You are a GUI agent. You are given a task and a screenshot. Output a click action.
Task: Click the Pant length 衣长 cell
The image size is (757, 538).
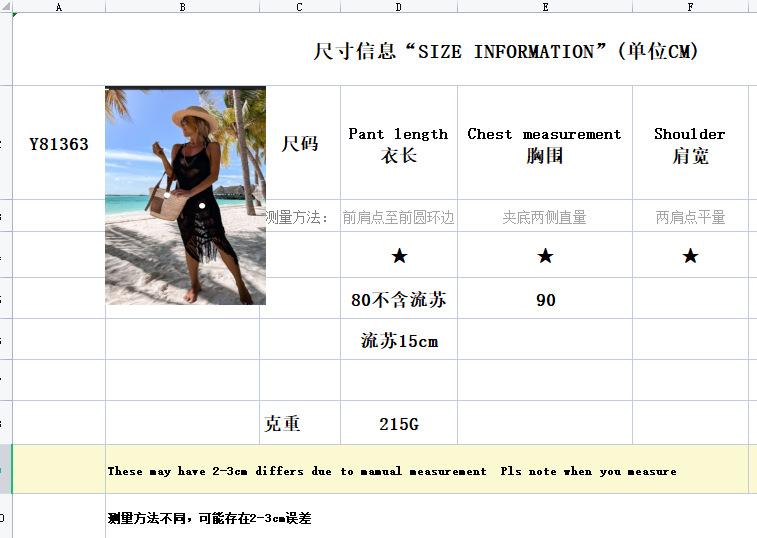click(x=399, y=144)
